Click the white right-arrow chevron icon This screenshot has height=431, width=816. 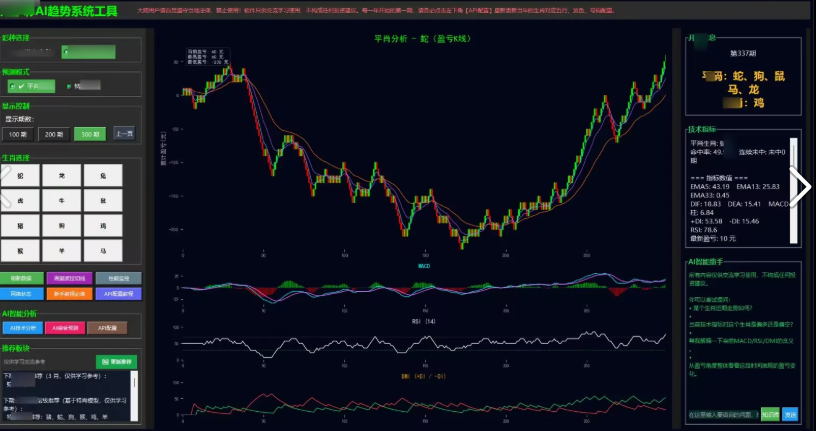tap(801, 185)
